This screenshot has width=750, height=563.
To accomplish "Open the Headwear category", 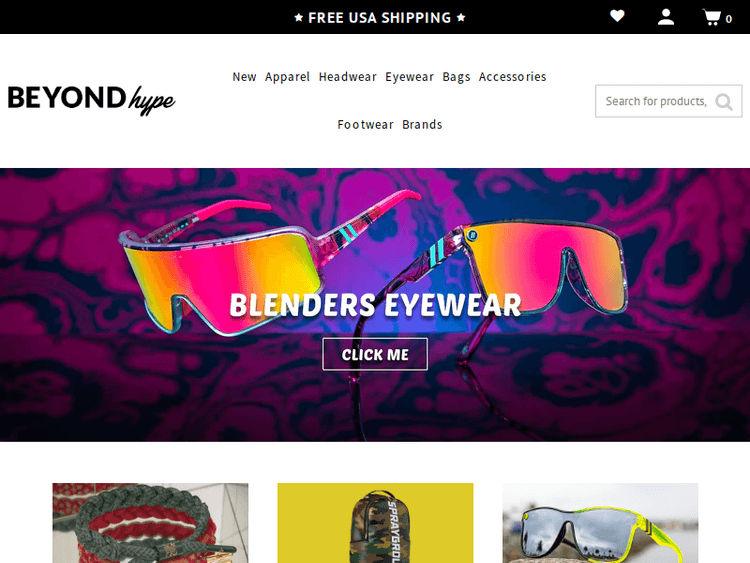I will [348, 77].
